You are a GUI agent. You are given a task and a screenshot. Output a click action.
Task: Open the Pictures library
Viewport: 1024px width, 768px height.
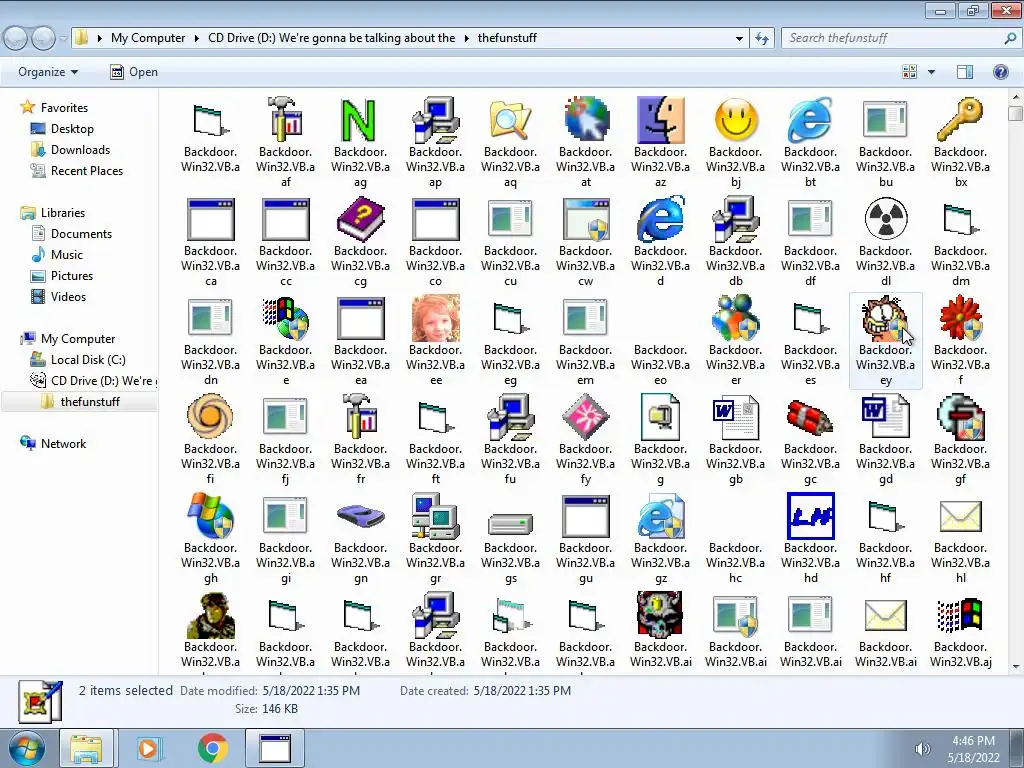[x=72, y=276]
